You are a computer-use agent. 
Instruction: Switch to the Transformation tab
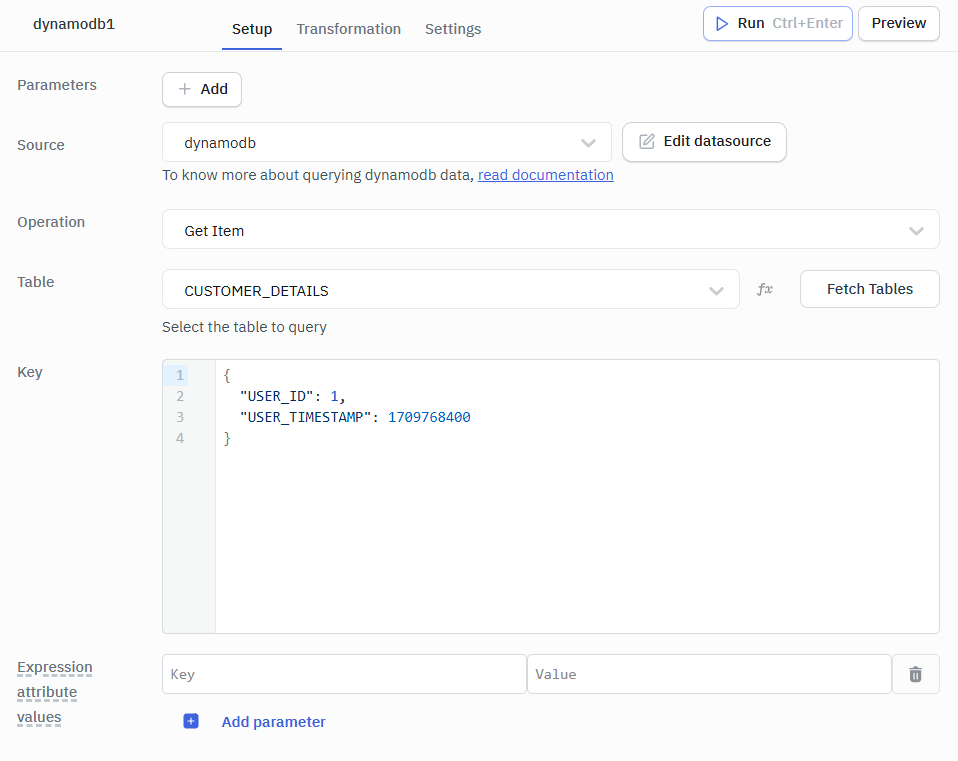(x=348, y=29)
